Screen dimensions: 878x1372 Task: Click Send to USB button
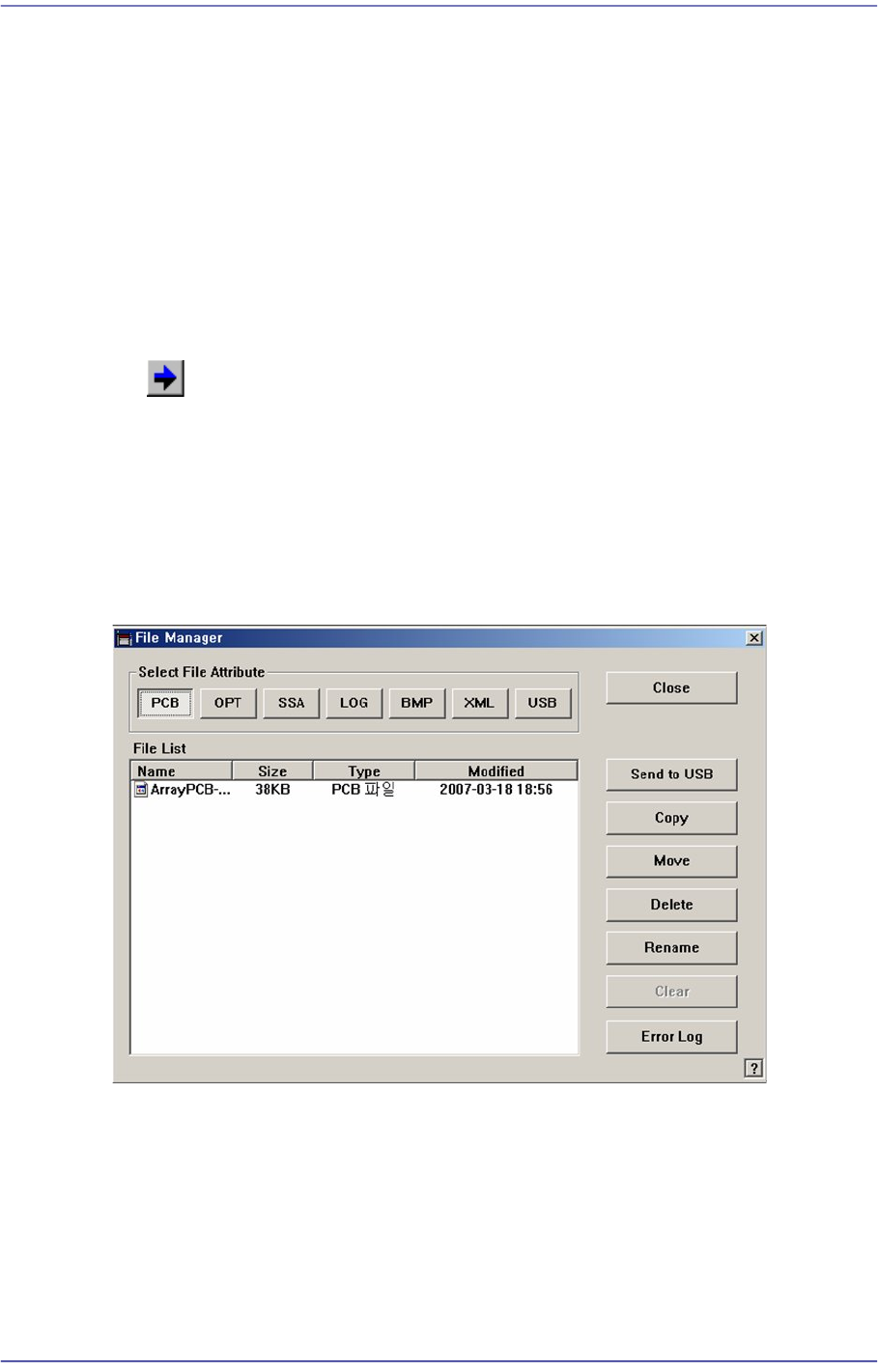click(671, 774)
